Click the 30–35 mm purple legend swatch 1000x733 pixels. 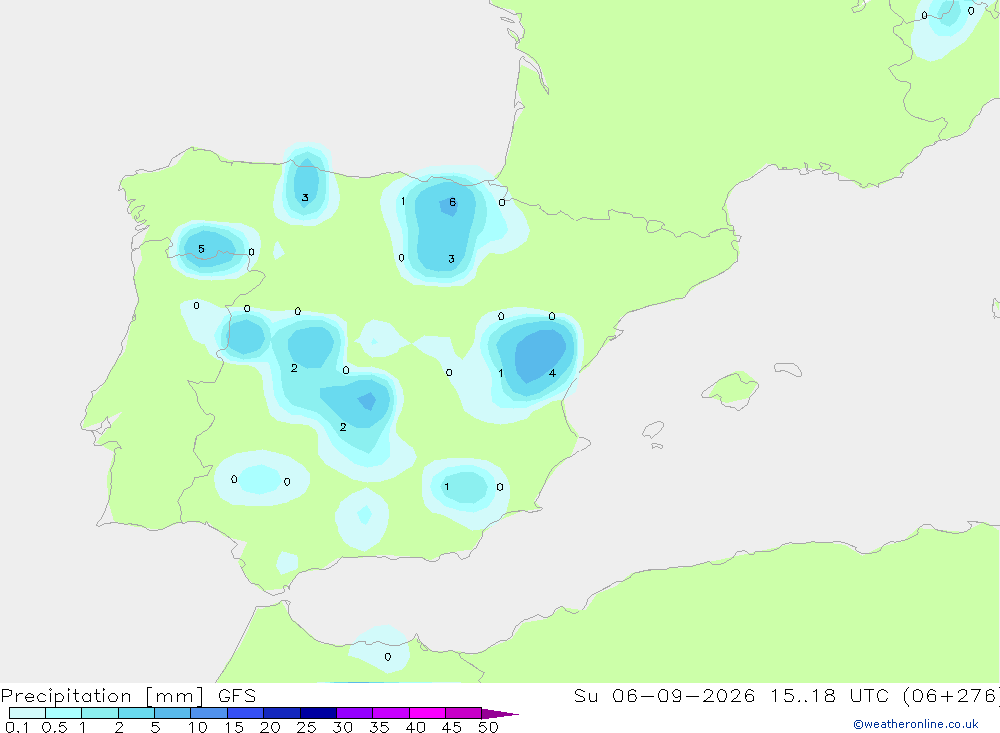click(x=355, y=713)
